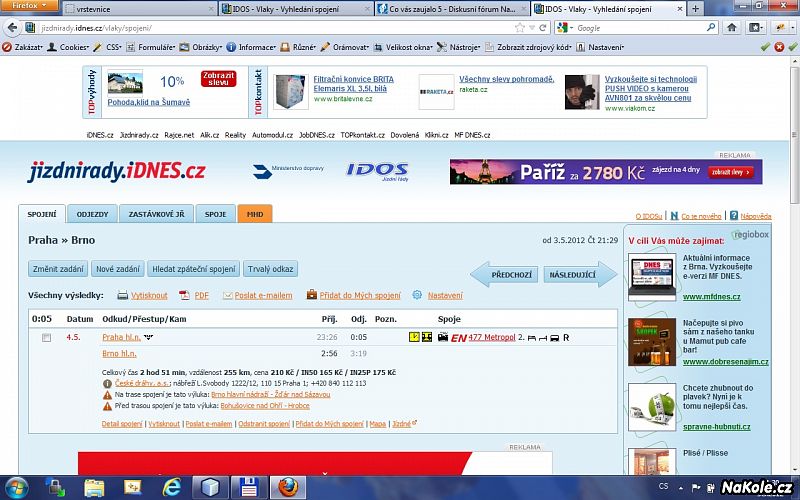Start search with the magnifier icon
This screenshot has height=500, width=800.
711,27
